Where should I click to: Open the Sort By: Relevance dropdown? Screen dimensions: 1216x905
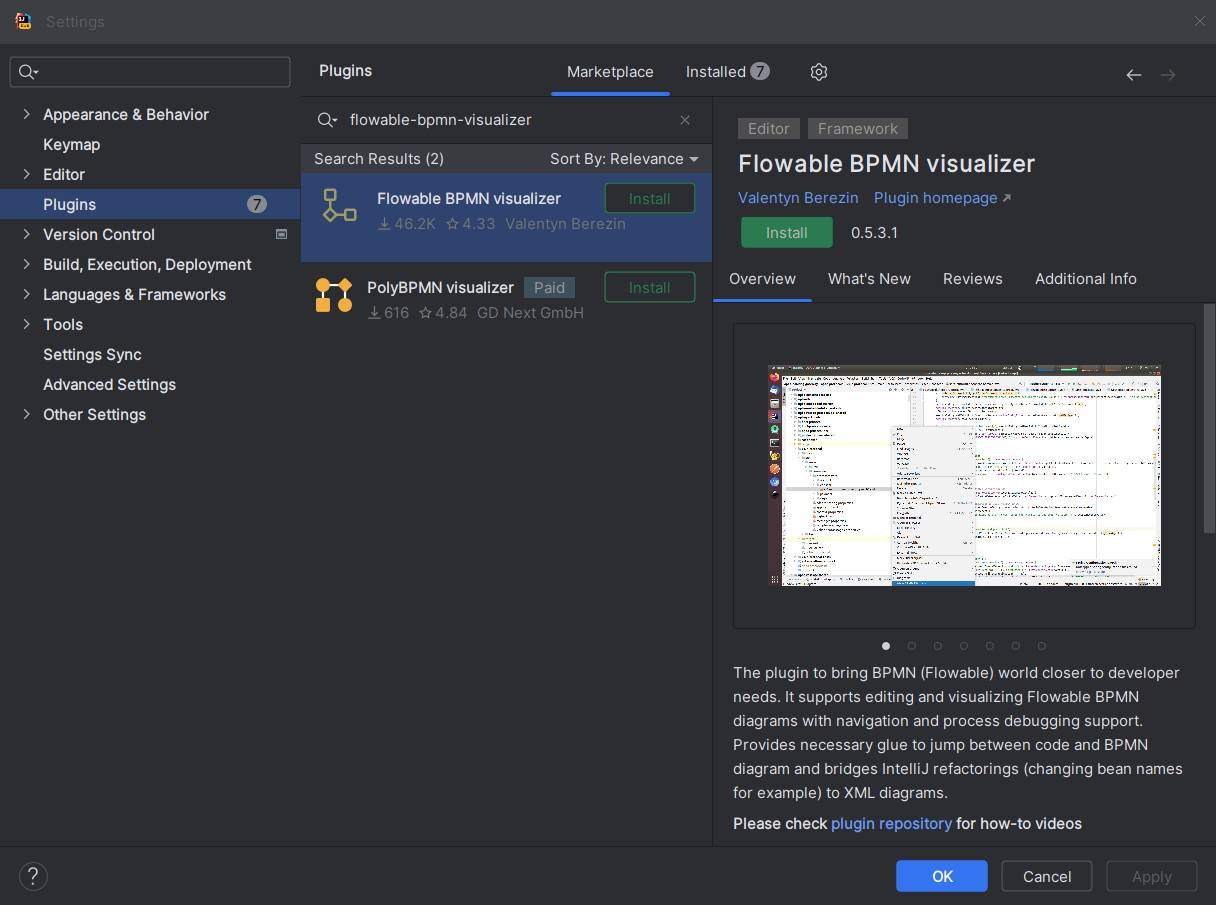(624, 159)
